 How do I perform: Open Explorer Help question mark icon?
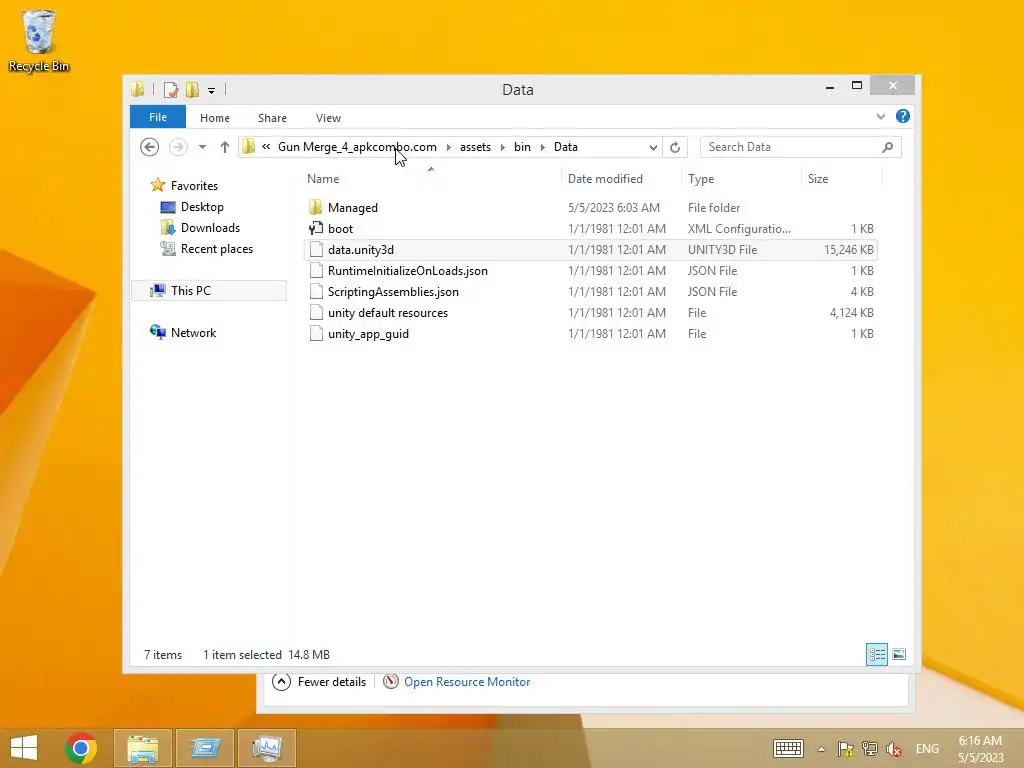903,116
